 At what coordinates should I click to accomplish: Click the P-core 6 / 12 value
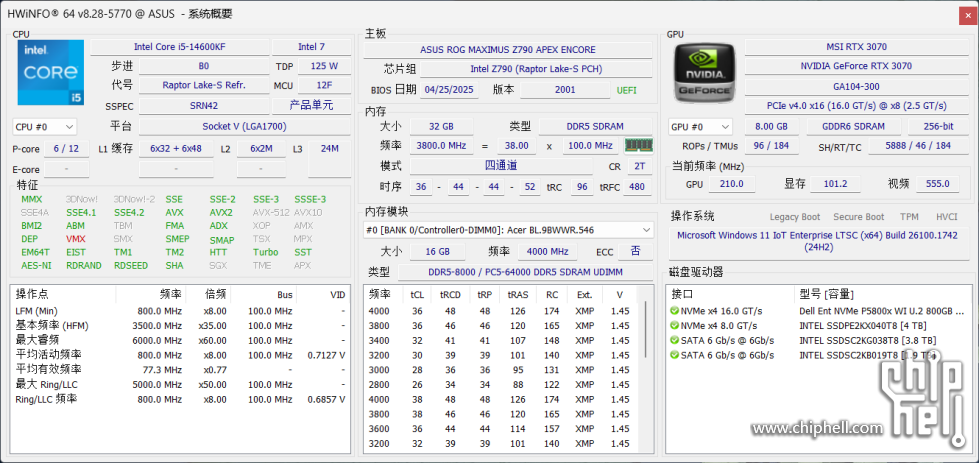click(x=66, y=149)
